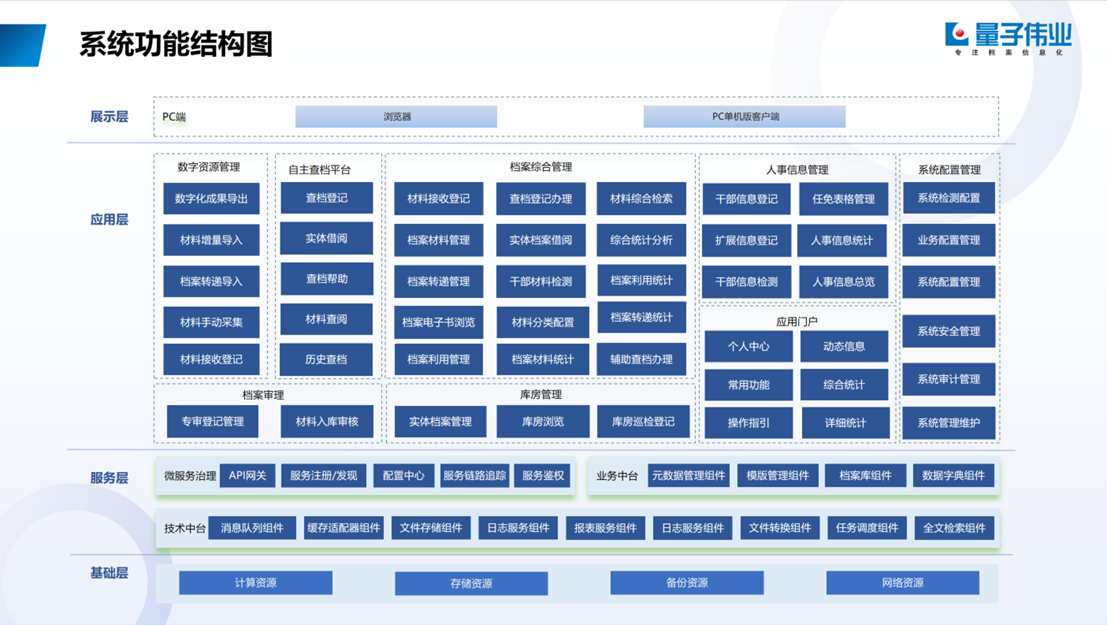1107x625 pixels.
Task: Select the 元数据管理组件 box
Action: [688, 475]
